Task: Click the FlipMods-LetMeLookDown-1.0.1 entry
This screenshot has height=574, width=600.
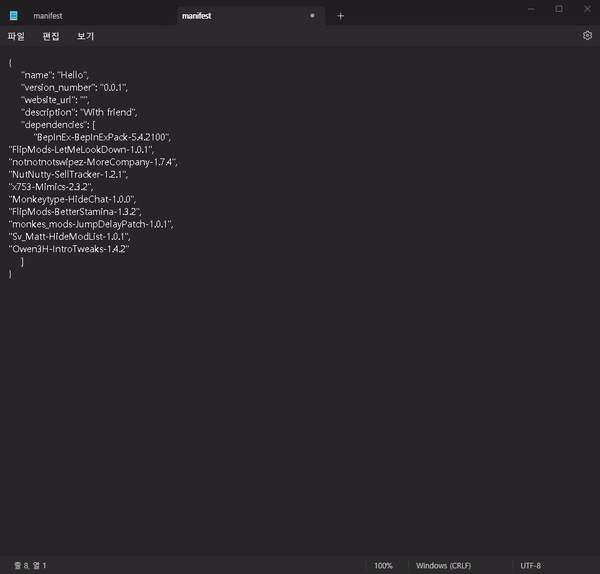Action: click(x=82, y=150)
